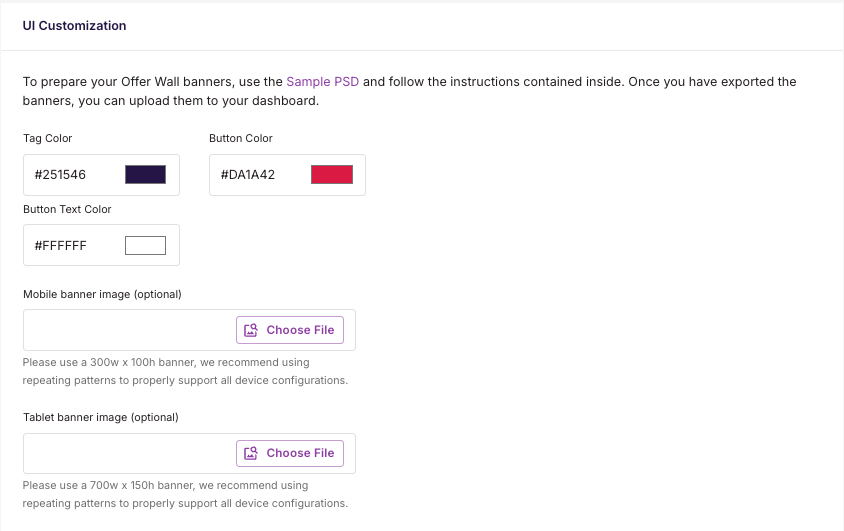The image size is (844, 531).
Task: Open the Sample PSD link
Action: 322,82
